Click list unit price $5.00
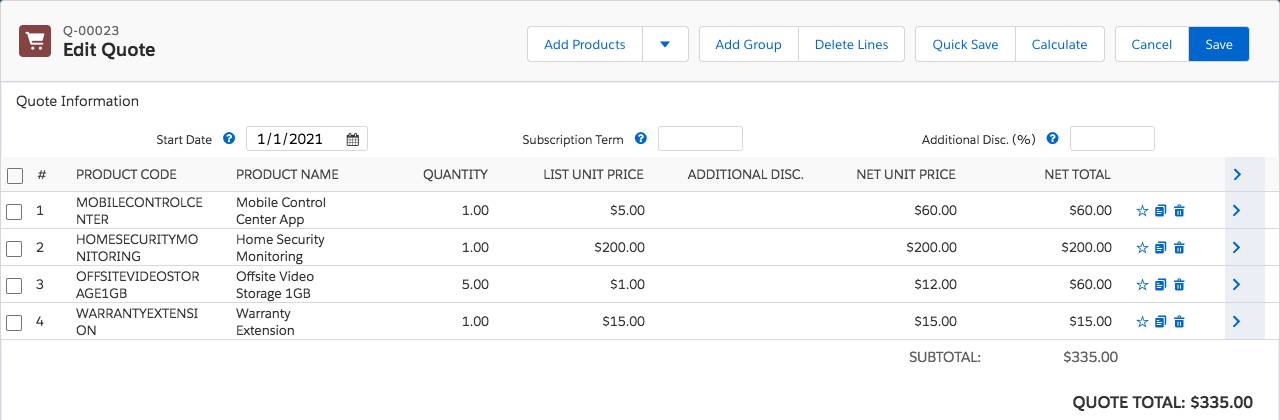 [627, 211]
